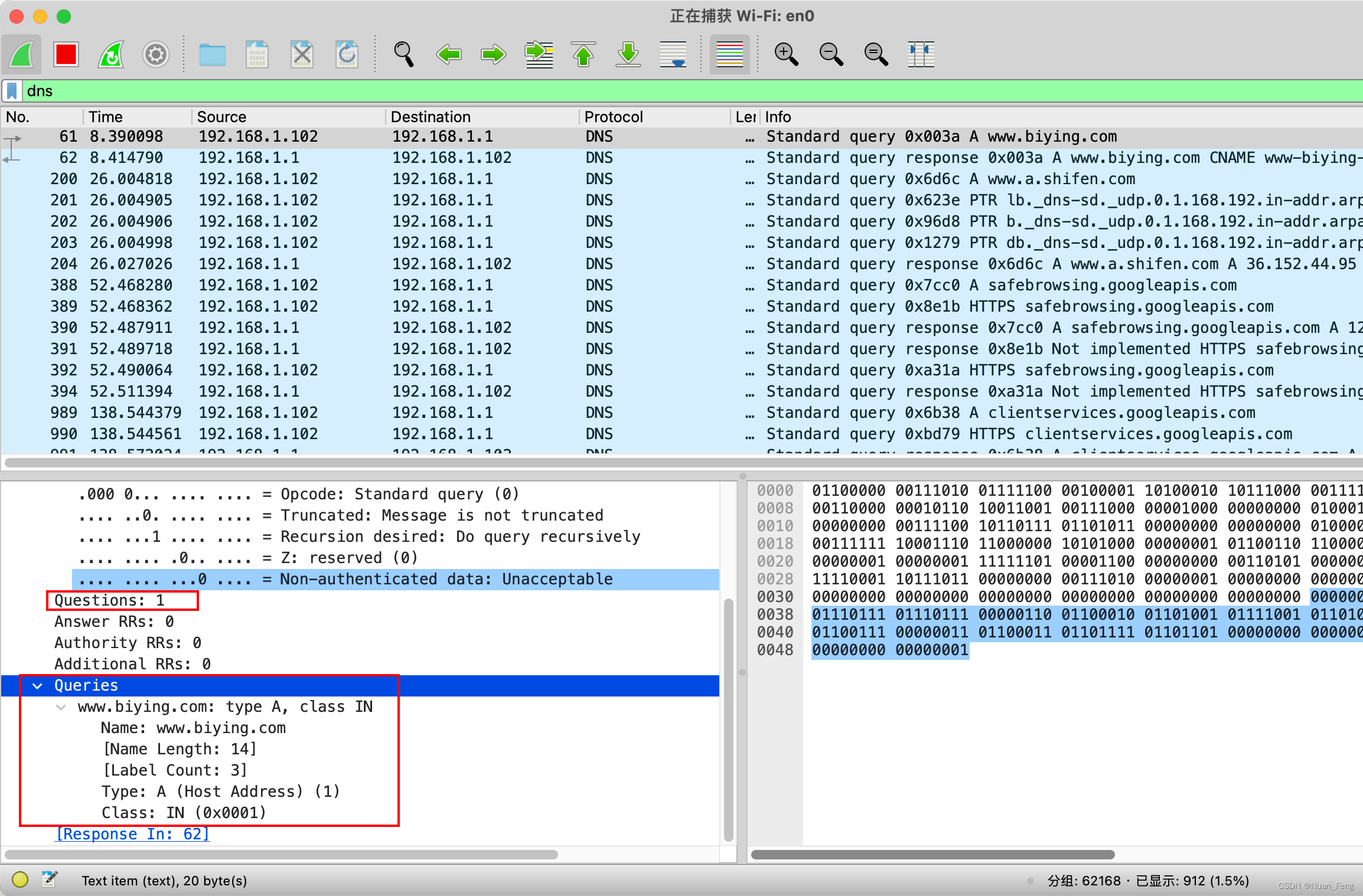Sort by the Source column header
Viewport: 1363px width, 896px height.
tap(221, 117)
